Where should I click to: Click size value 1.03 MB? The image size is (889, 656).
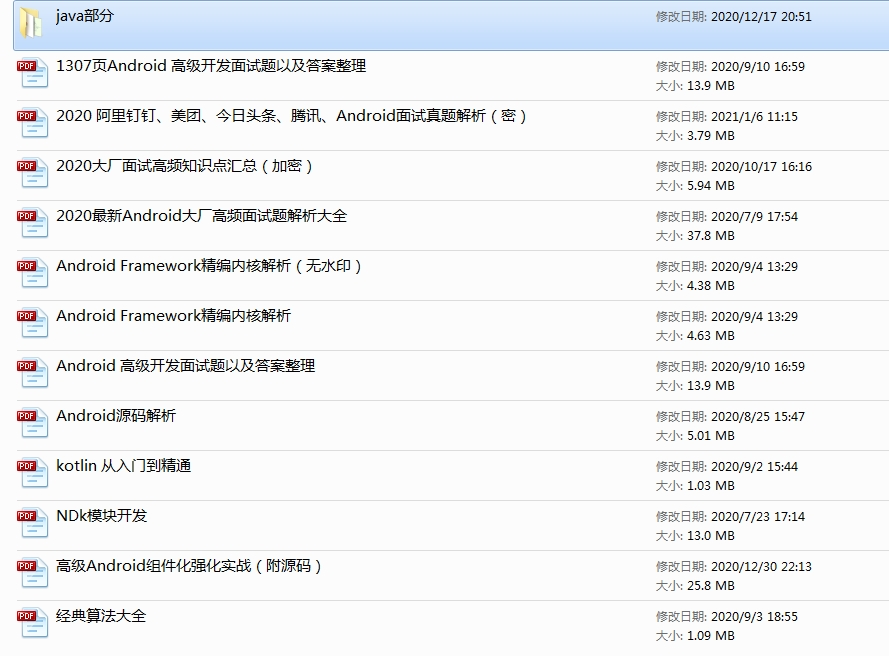click(710, 486)
